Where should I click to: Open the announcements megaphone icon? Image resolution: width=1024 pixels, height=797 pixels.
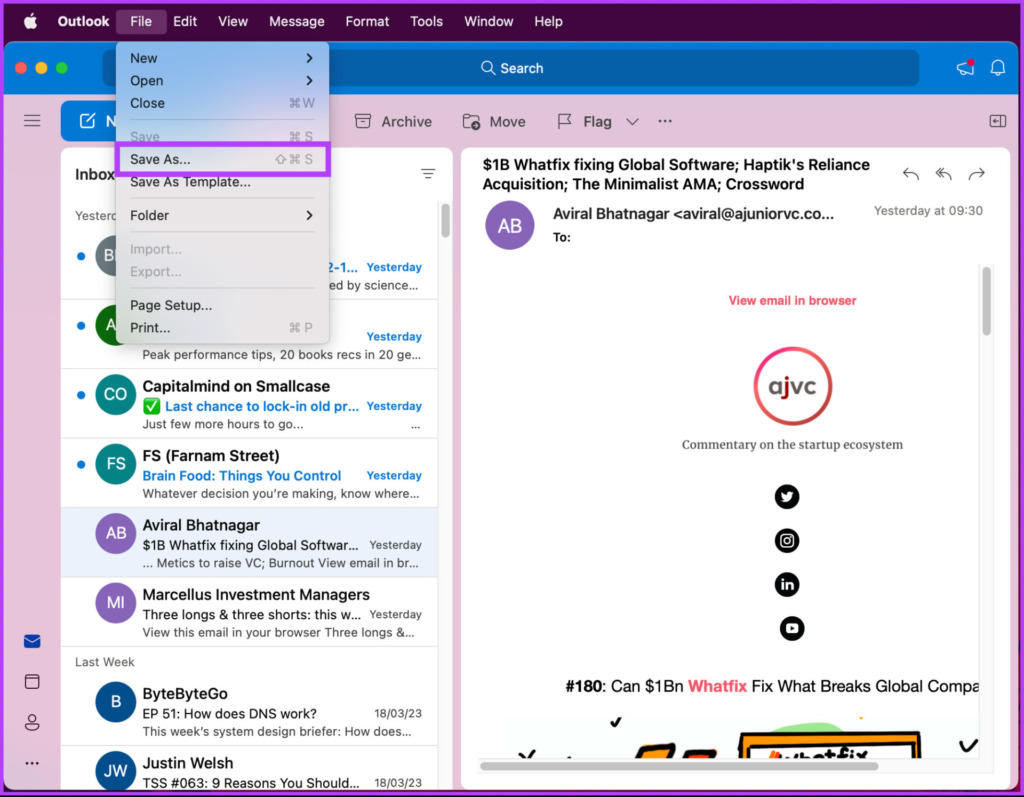[966, 67]
